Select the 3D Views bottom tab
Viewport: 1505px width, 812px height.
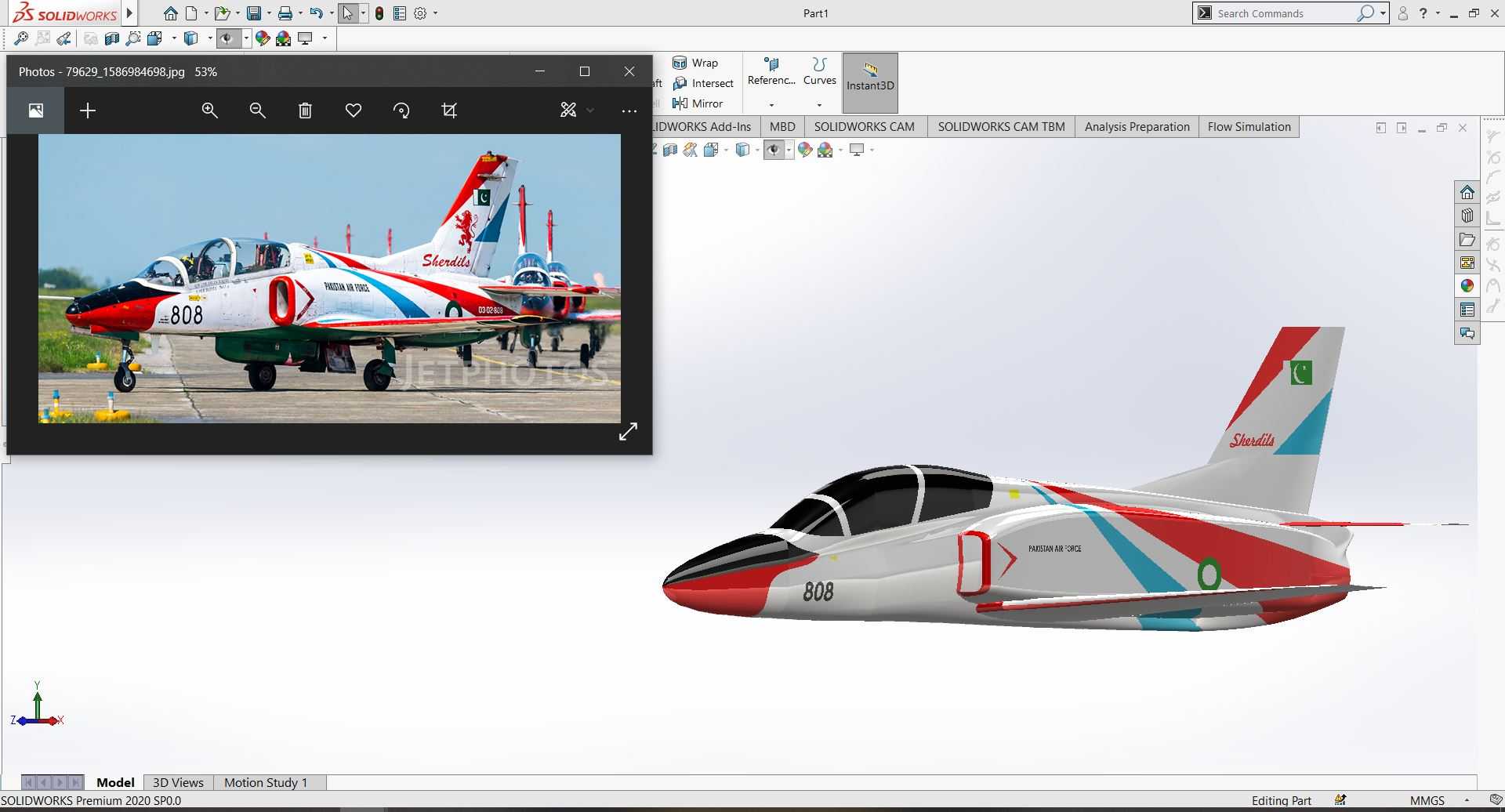tap(178, 782)
